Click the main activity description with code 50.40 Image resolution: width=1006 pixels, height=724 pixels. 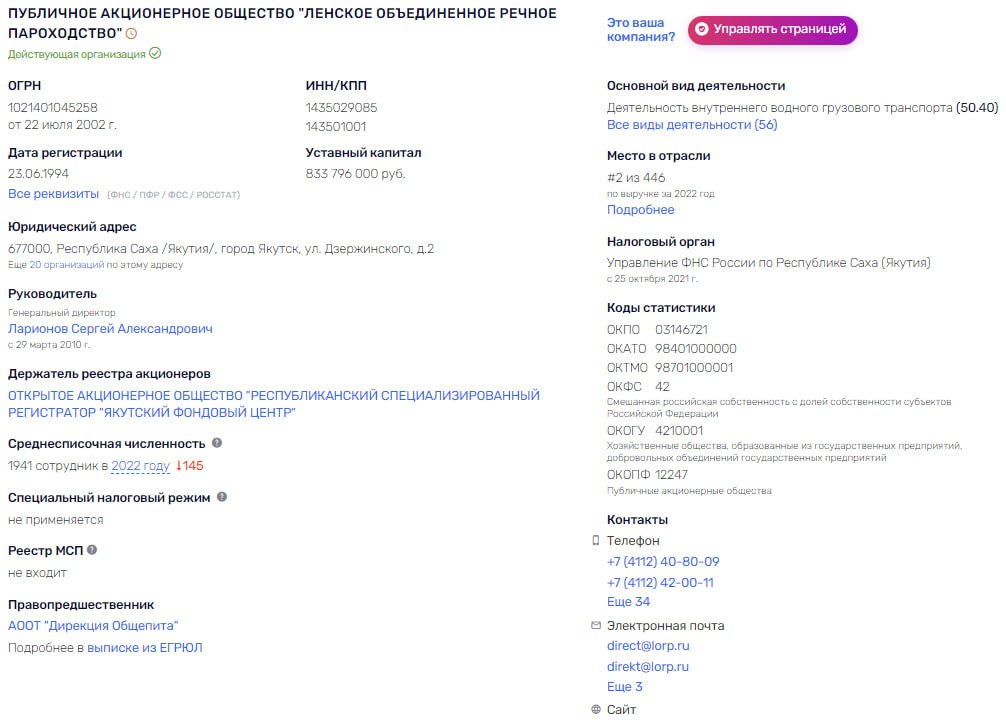[x=802, y=108]
